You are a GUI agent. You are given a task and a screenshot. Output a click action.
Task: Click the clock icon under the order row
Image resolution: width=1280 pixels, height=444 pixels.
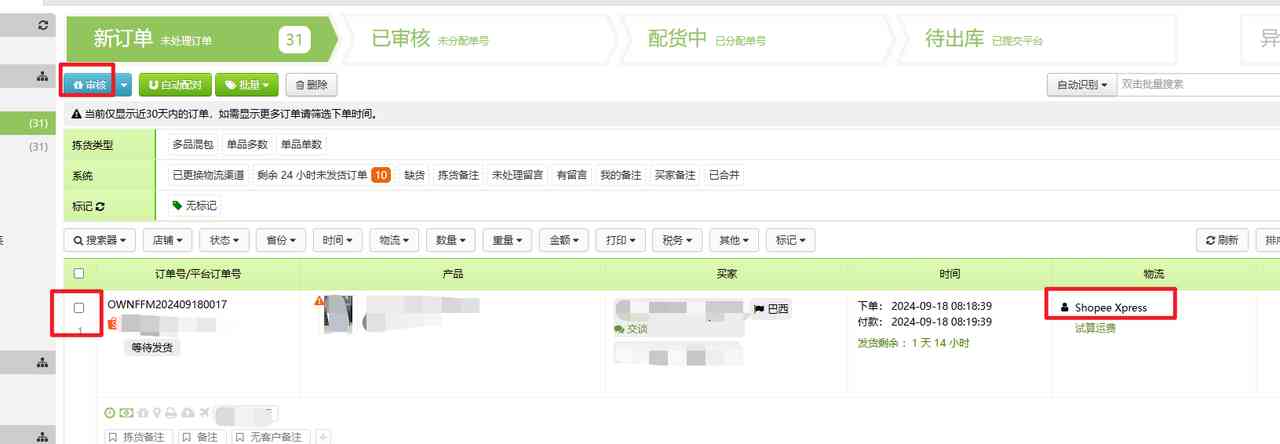click(x=110, y=412)
